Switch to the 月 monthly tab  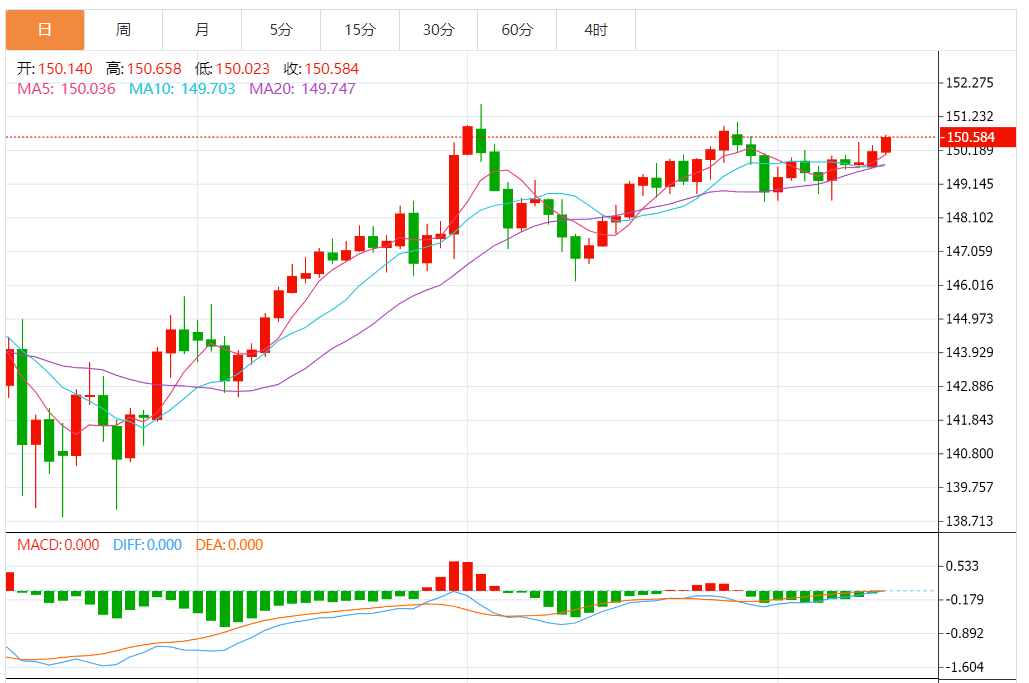pyautogui.click(x=202, y=30)
